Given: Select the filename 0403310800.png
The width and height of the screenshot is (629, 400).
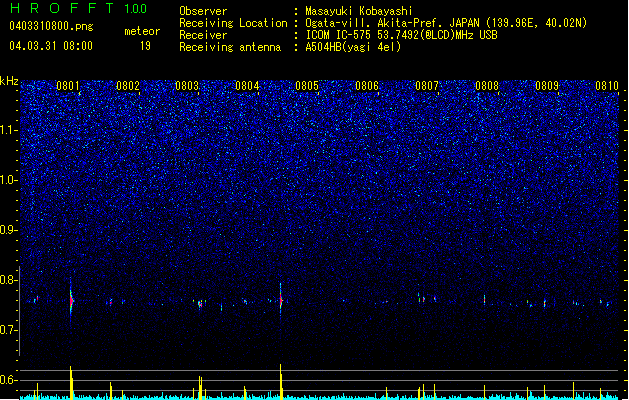Looking at the screenshot, I should (x=51, y=27).
